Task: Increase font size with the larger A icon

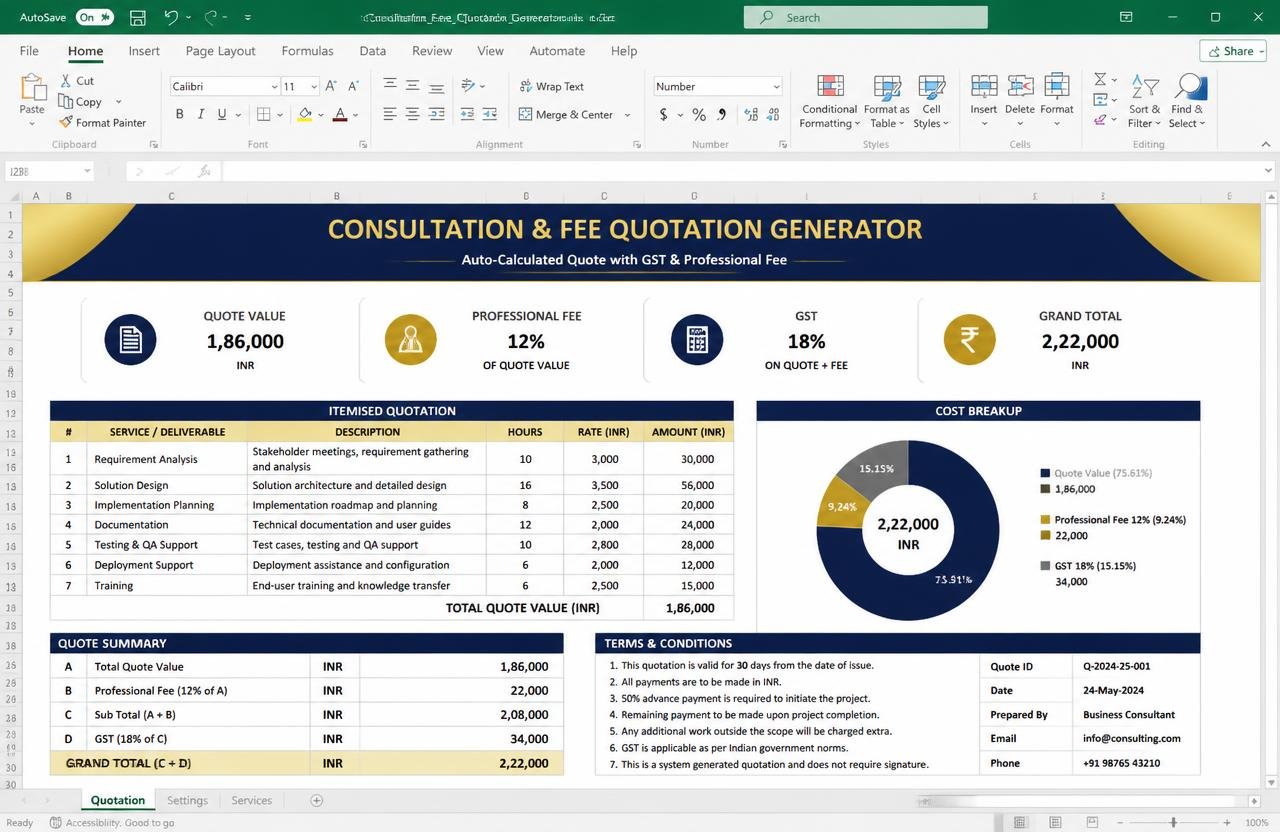Action: [331, 86]
